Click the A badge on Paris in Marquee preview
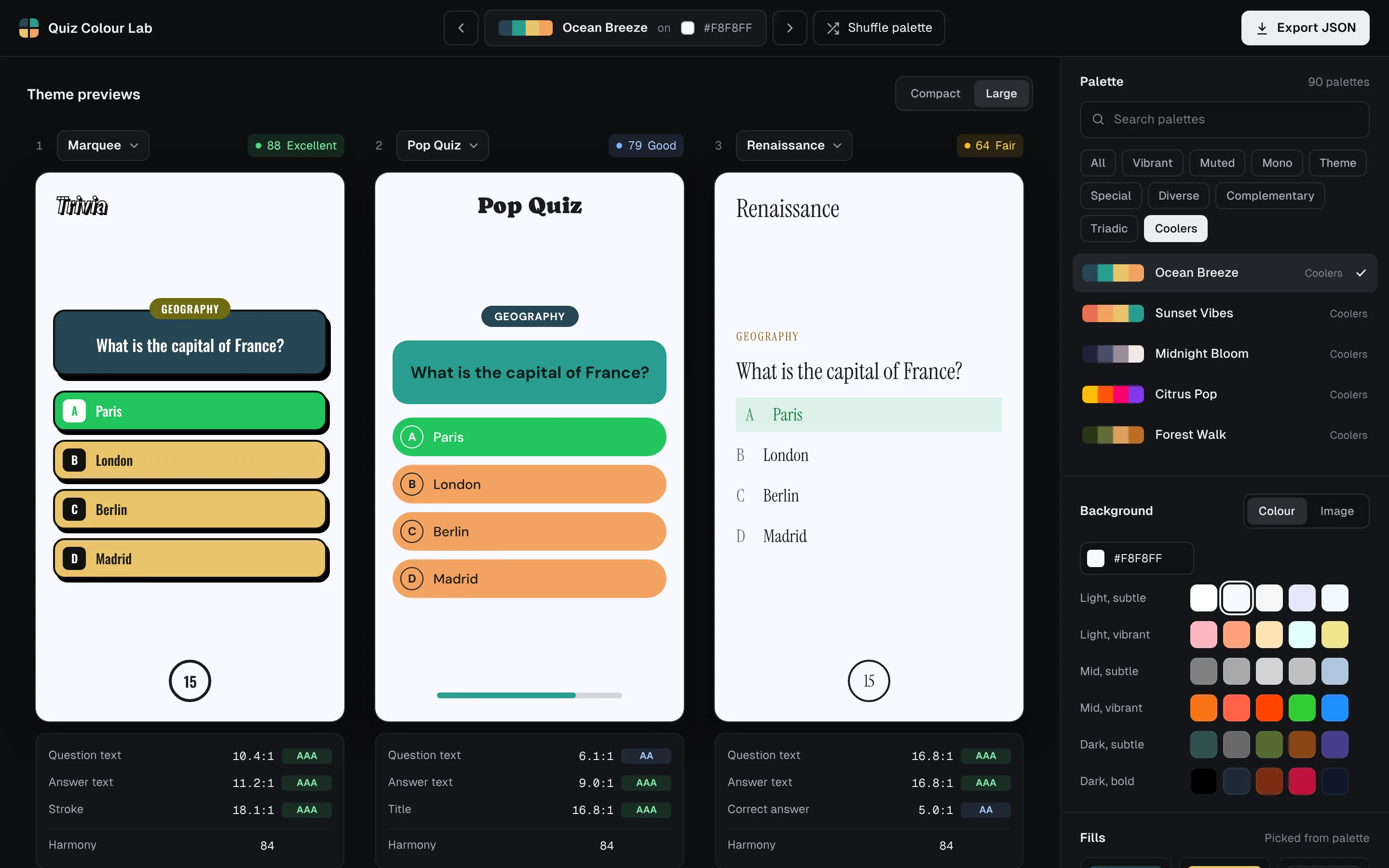This screenshot has width=1389, height=868. (x=74, y=411)
